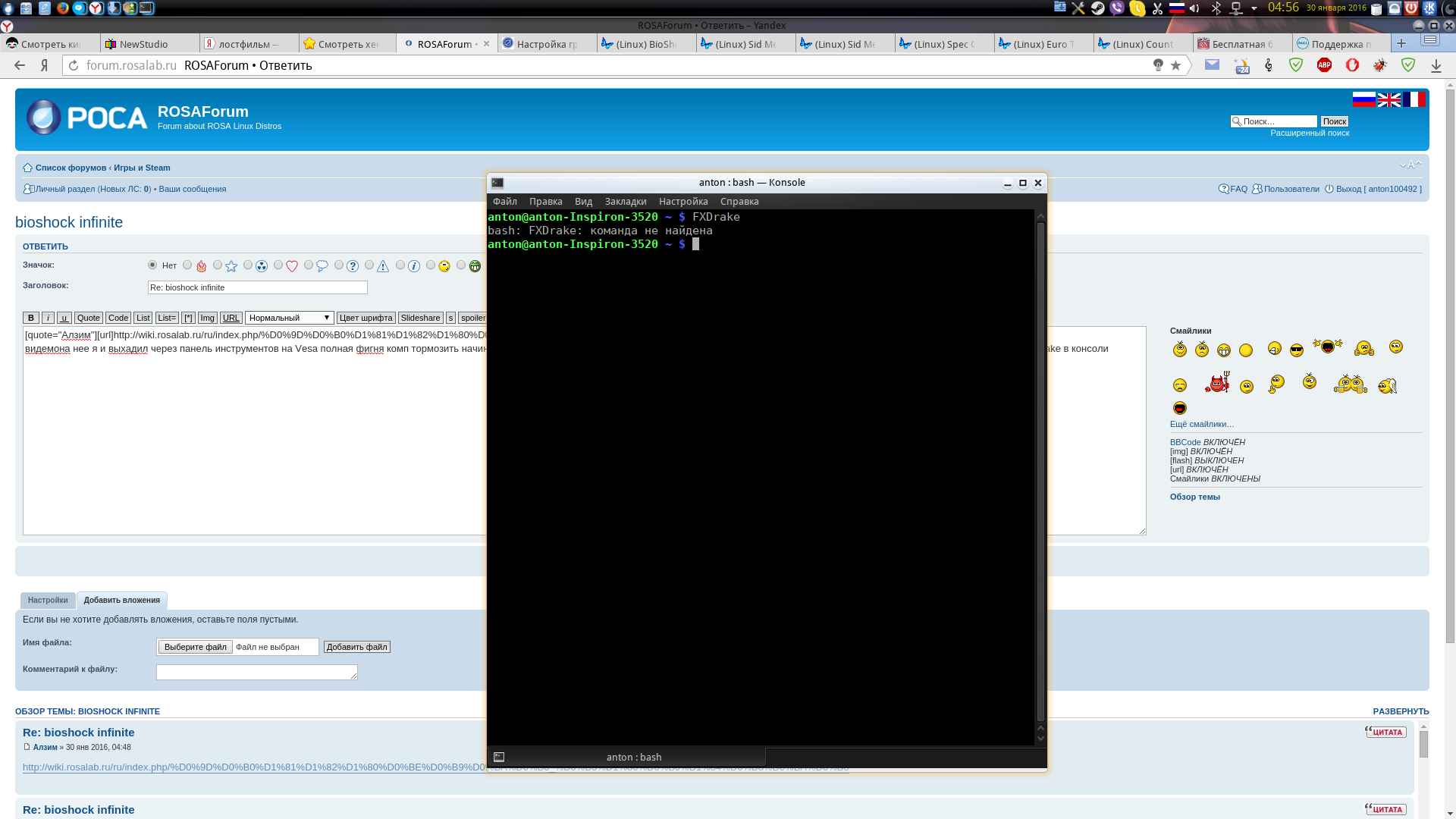The image size is (1456, 819).
Task: Open the Steam icon in the system tray
Action: [1097, 8]
